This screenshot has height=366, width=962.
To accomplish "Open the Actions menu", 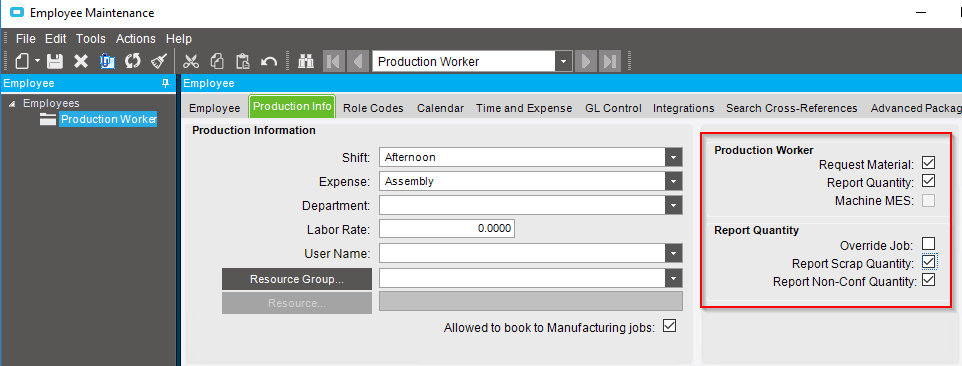I will click(136, 39).
